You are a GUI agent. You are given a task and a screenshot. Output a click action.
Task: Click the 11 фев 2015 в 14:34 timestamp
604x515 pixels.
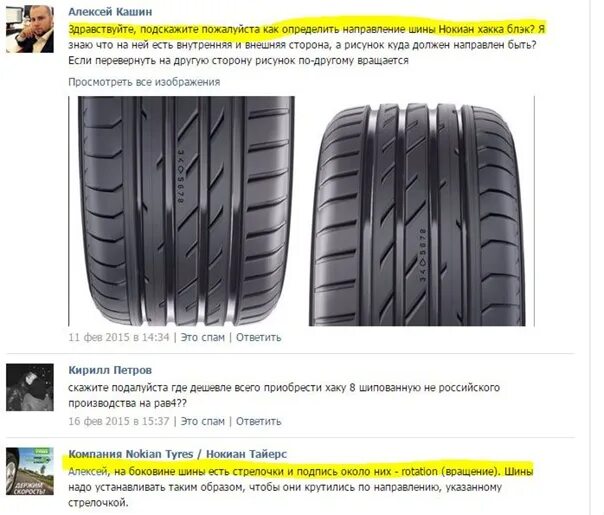point(119,337)
